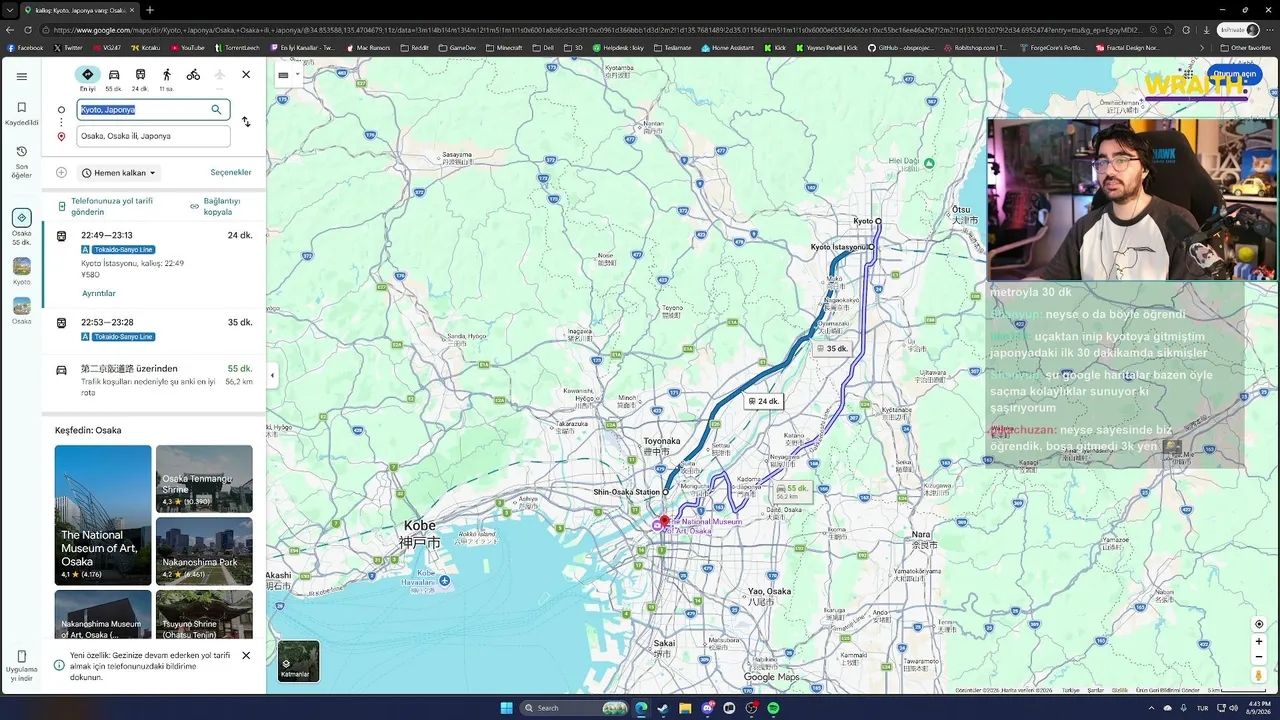Open the Google apps grid icon

point(1188,74)
